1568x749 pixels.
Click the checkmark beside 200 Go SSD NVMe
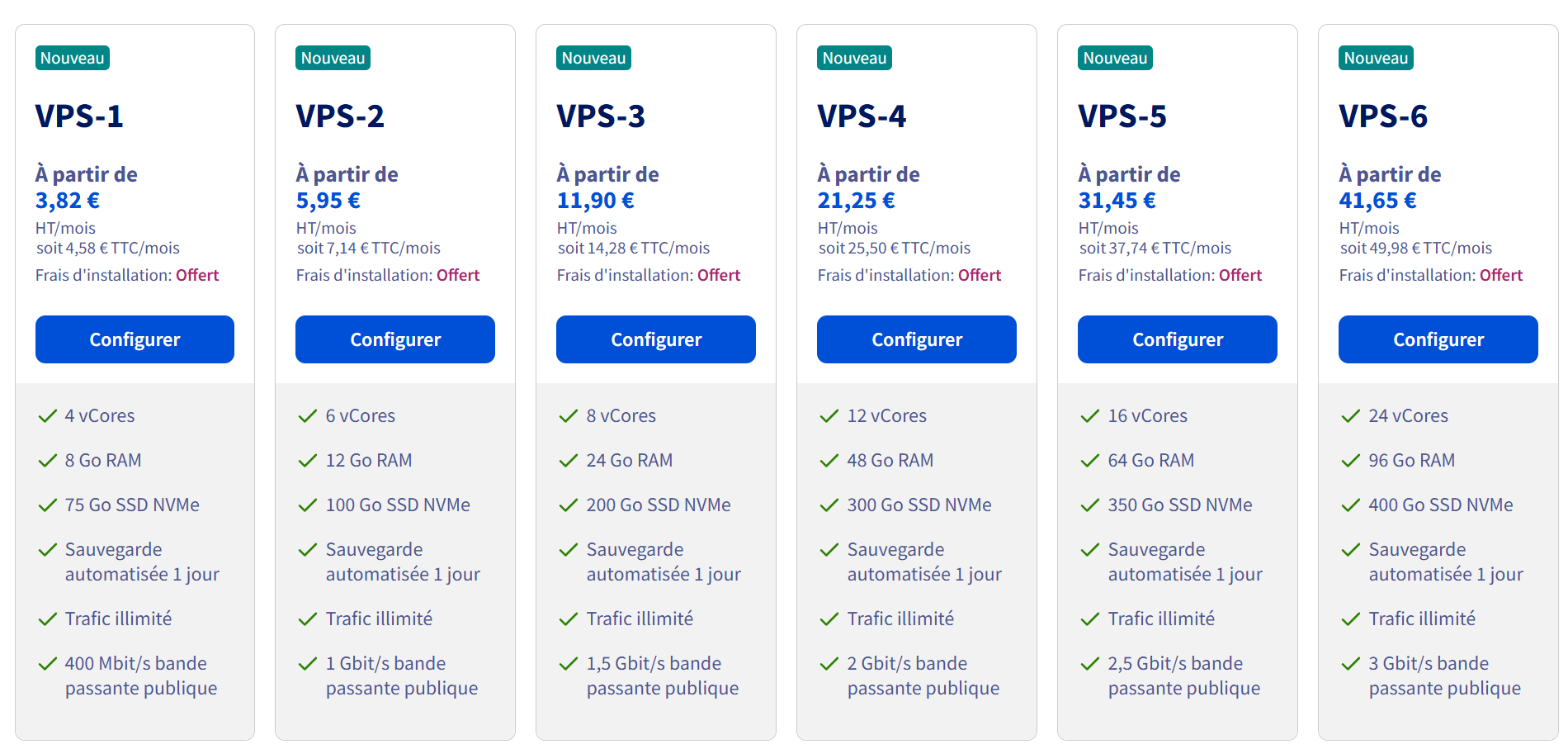tap(569, 505)
